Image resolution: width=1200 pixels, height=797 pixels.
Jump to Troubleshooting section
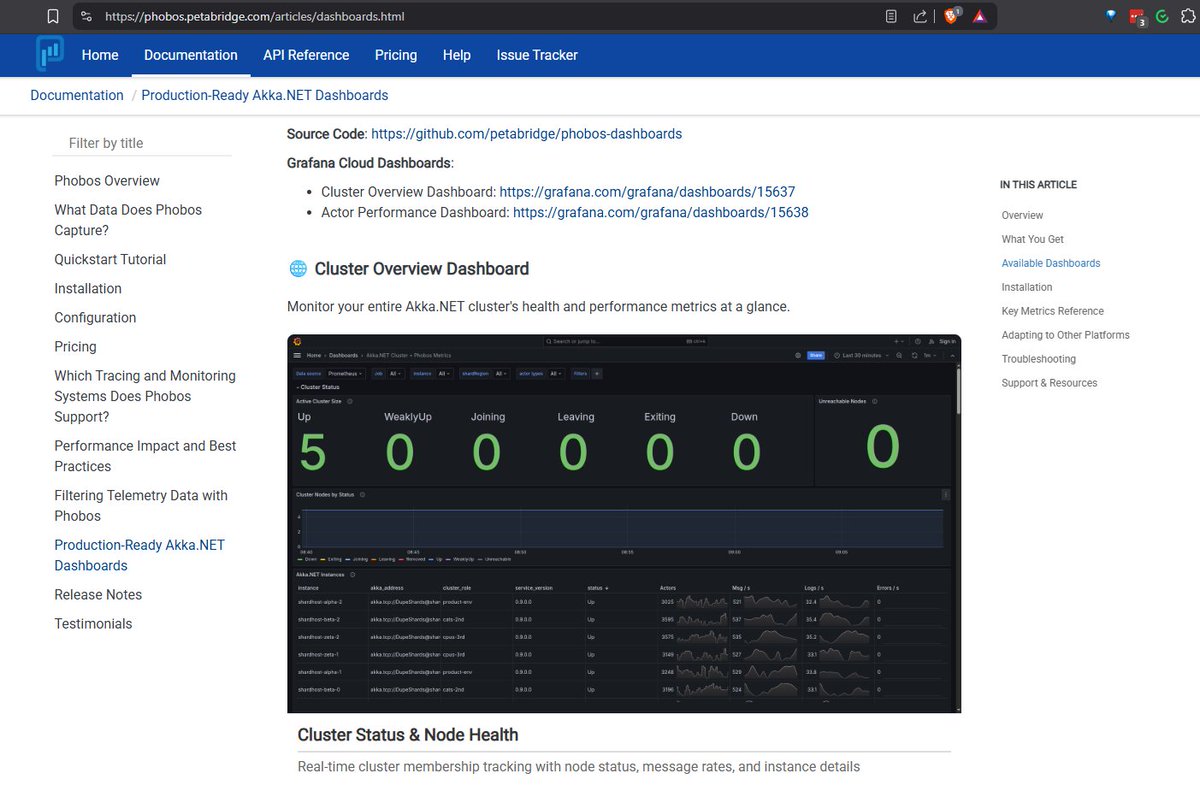click(x=1039, y=359)
